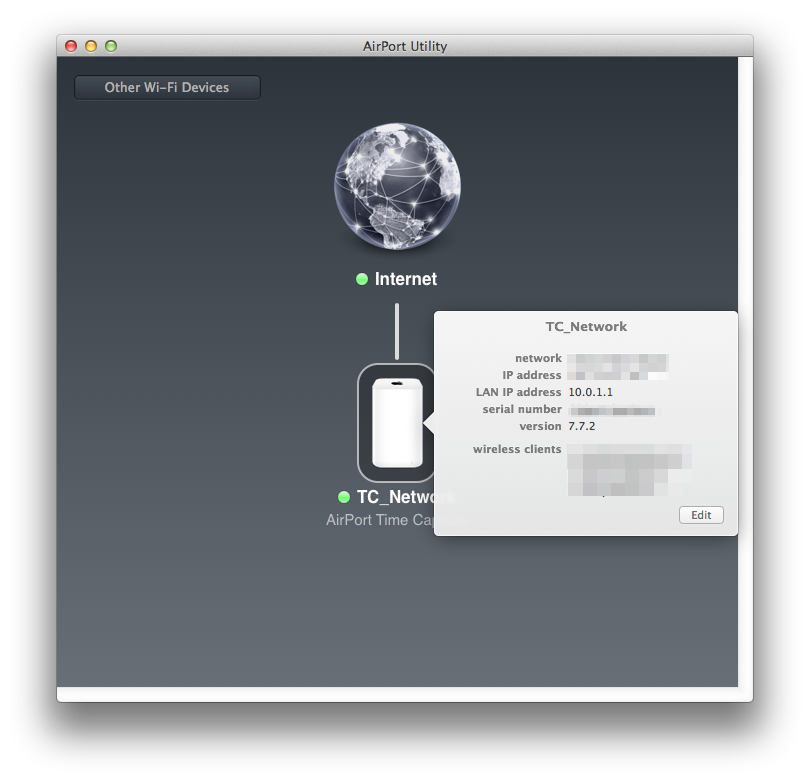Click the AirPort Utility window title

[x=405, y=46]
